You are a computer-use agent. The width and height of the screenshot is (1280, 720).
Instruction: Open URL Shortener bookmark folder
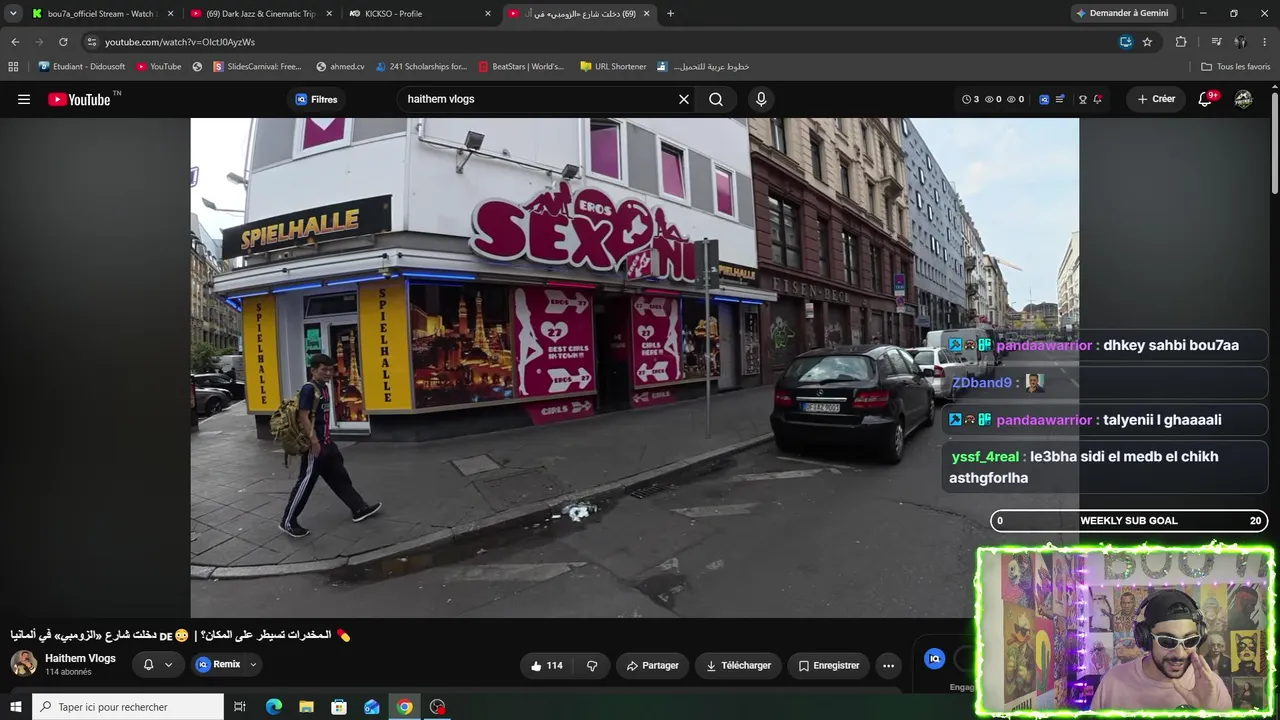tap(613, 67)
